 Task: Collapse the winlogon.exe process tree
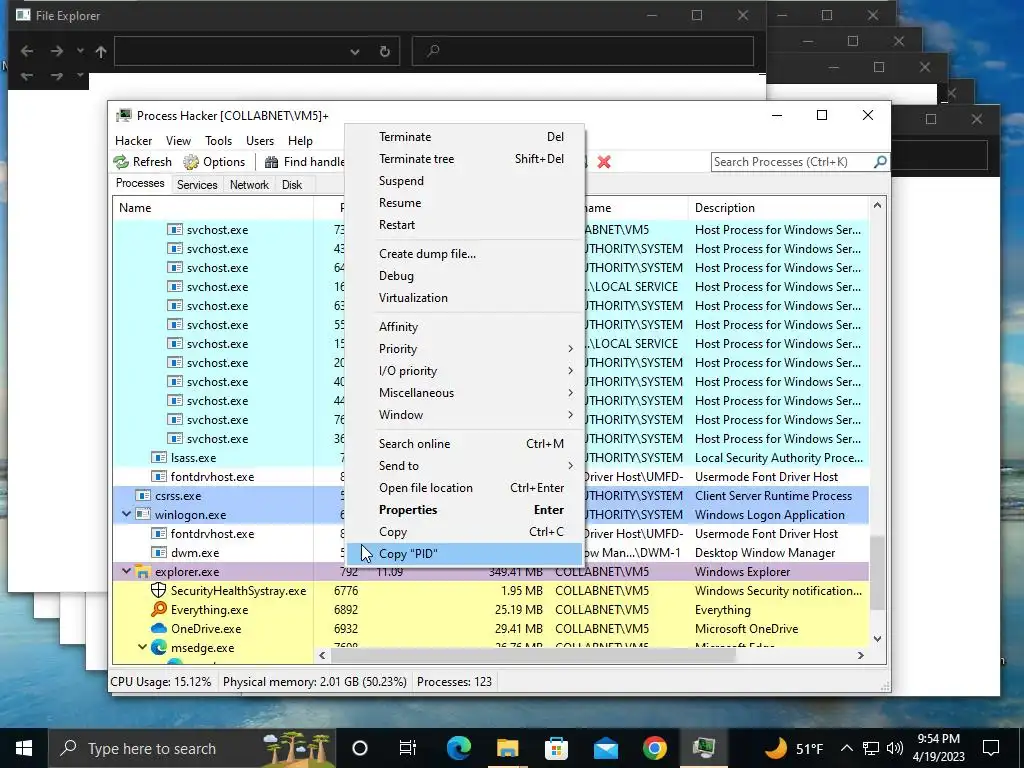(x=127, y=514)
